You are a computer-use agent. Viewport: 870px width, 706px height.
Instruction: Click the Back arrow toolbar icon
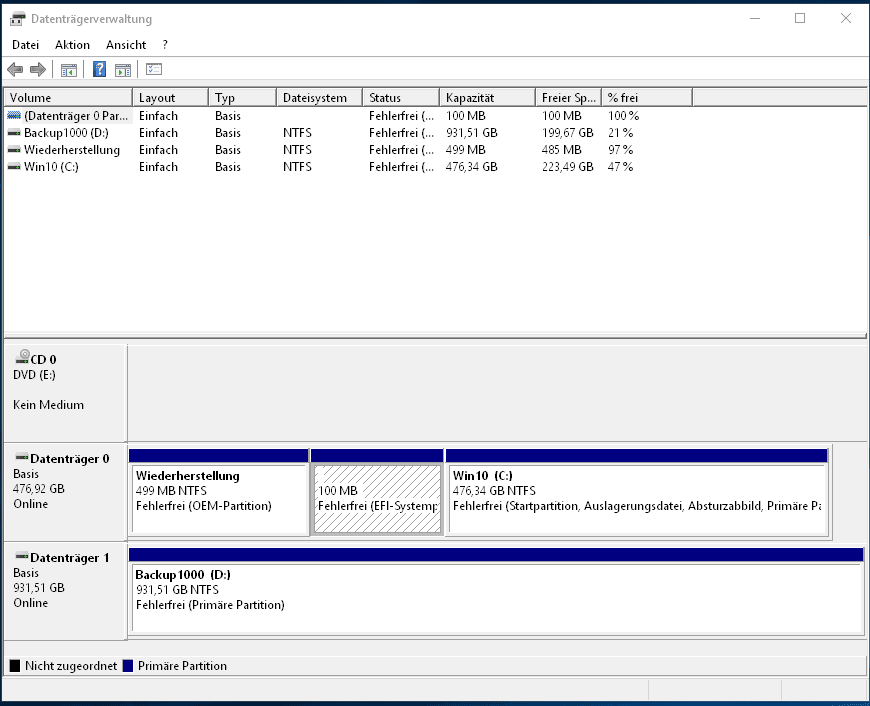[x=15, y=69]
